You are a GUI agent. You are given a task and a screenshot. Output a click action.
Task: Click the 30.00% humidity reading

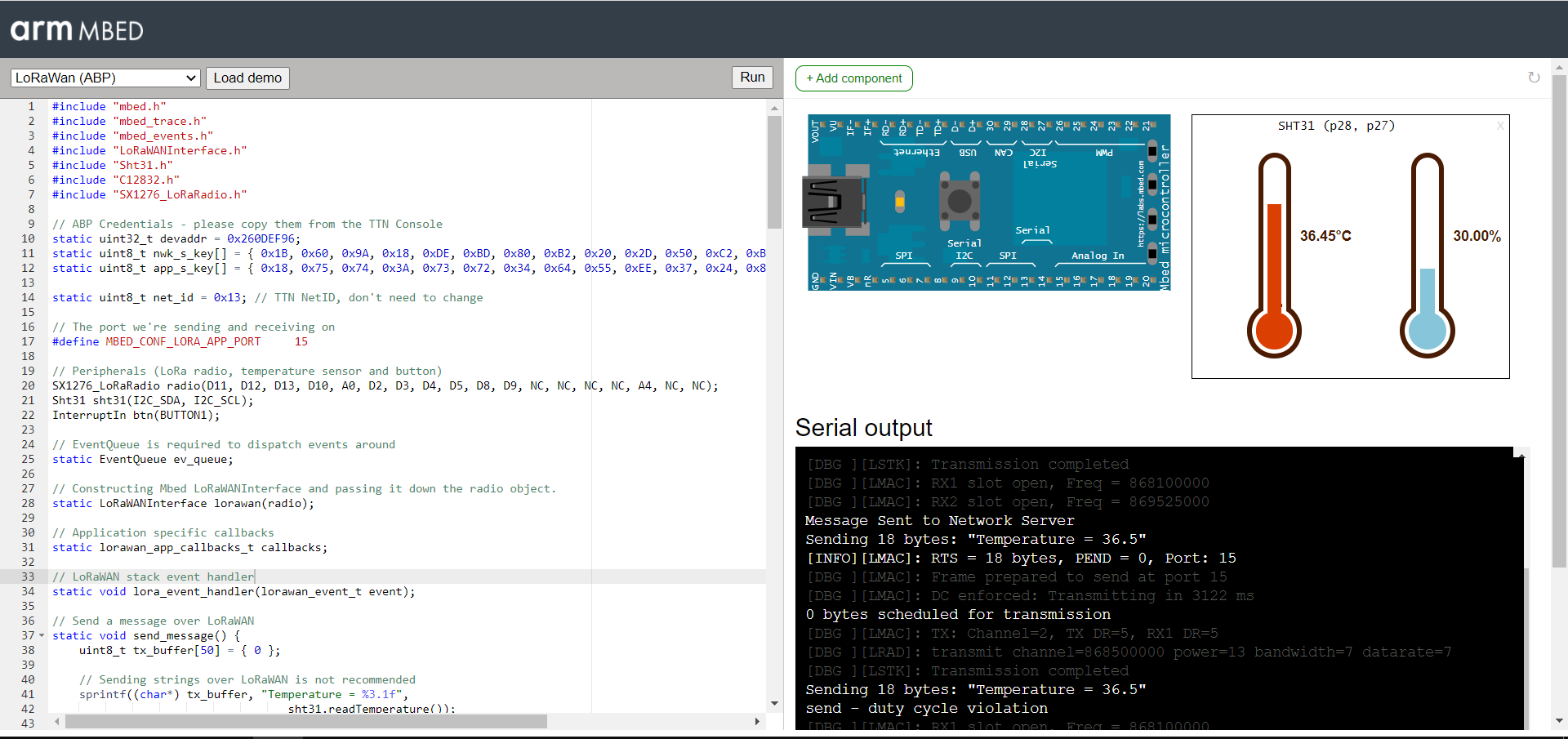(1477, 236)
